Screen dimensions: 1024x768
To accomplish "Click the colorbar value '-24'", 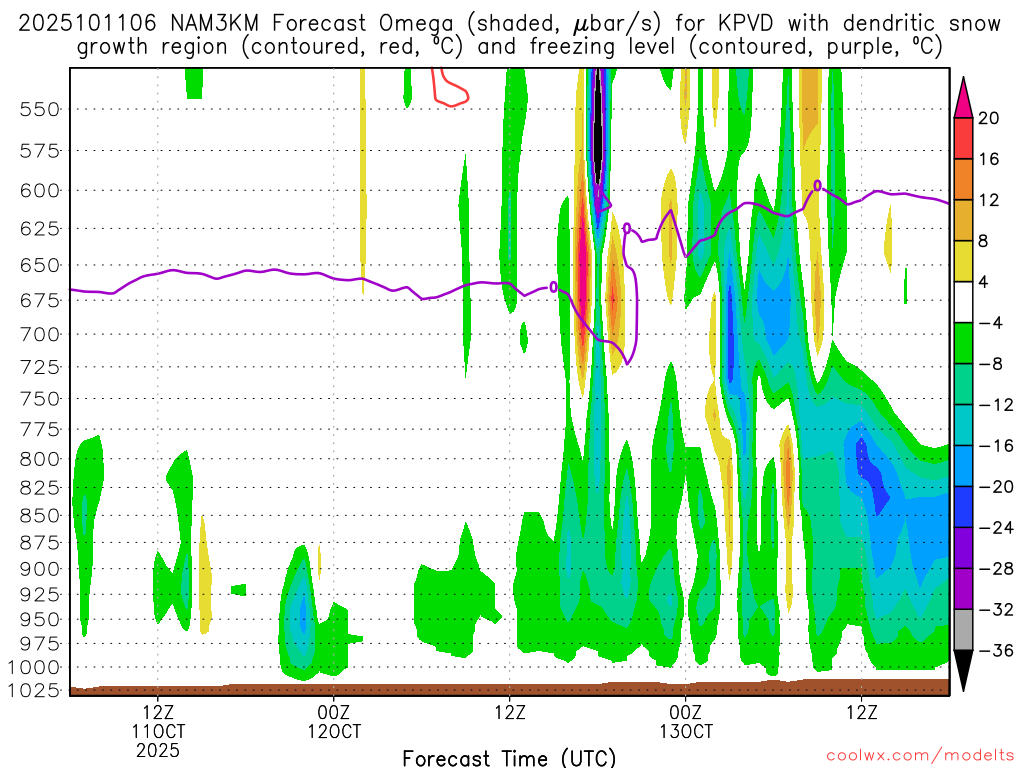I will (996, 528).
